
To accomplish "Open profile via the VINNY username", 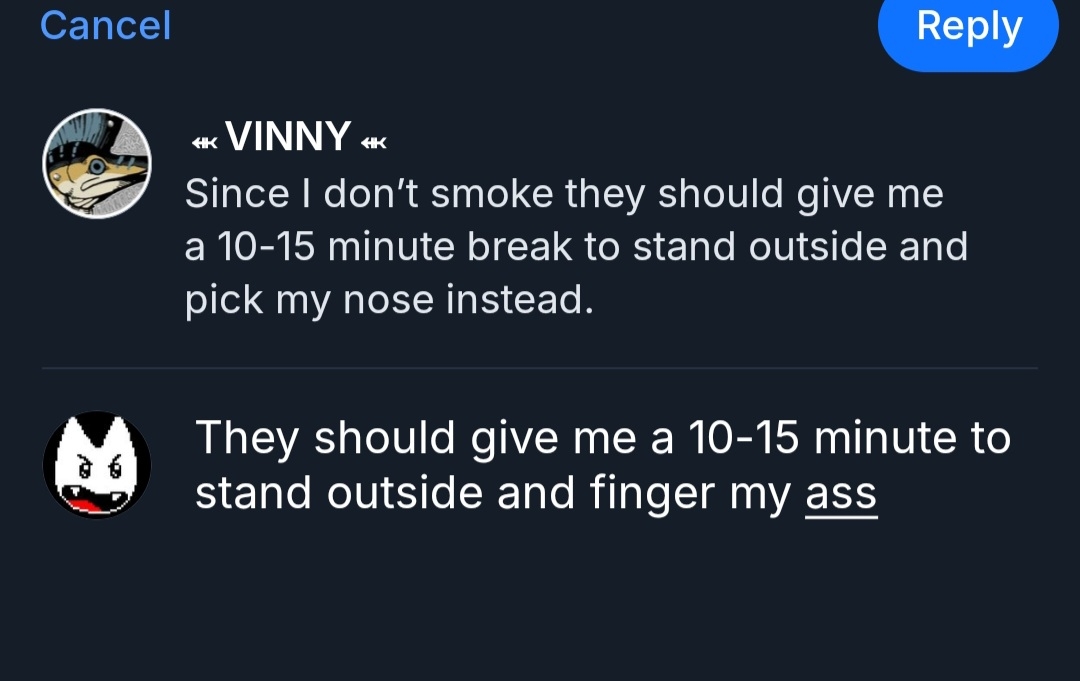I will point(288,136).
